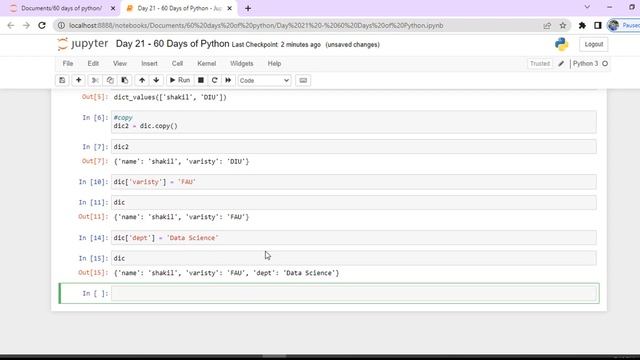The width and height of the screenshot is (640, 360).
Task: Copy selected cells icon
Action: pos(110,80)
